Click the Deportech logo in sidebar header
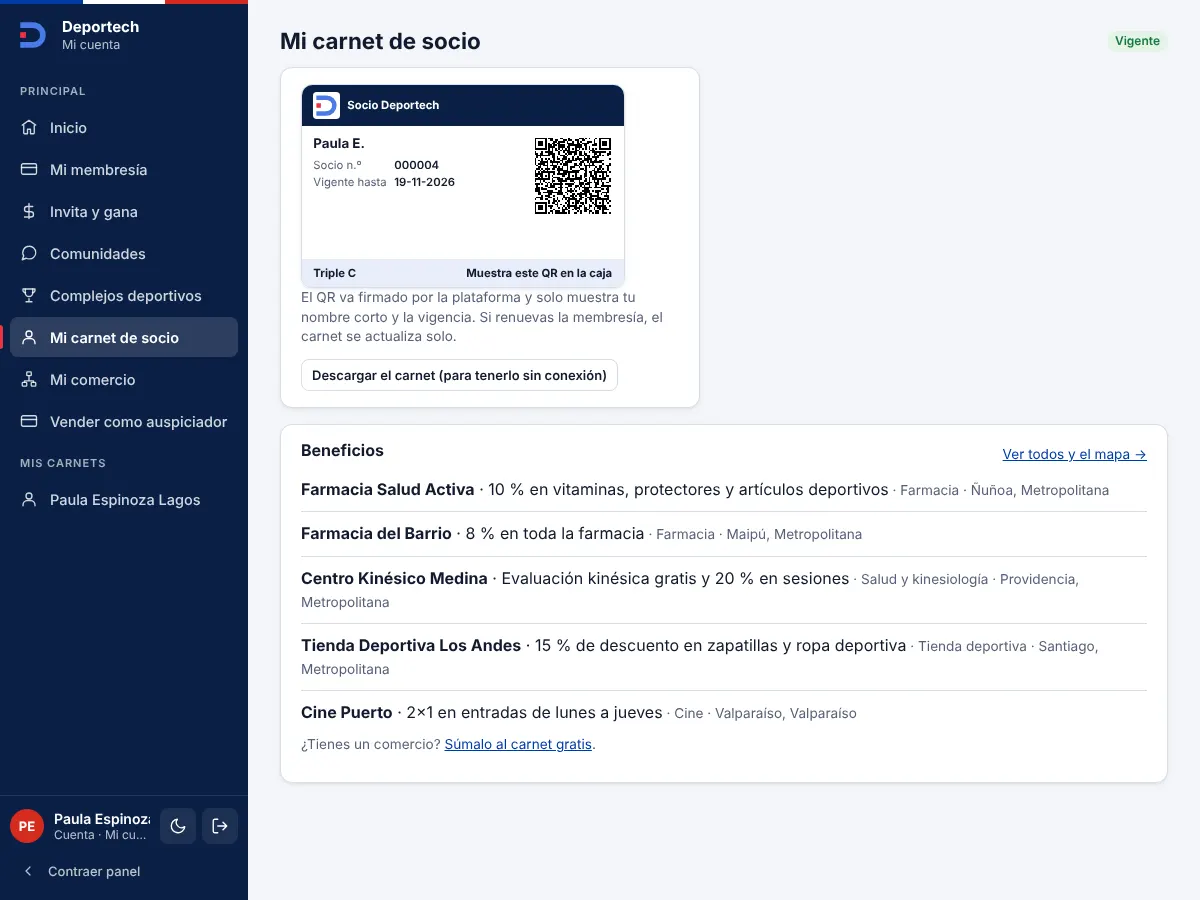The height and width of the screenshot is (900, 1200). point(32,35)
